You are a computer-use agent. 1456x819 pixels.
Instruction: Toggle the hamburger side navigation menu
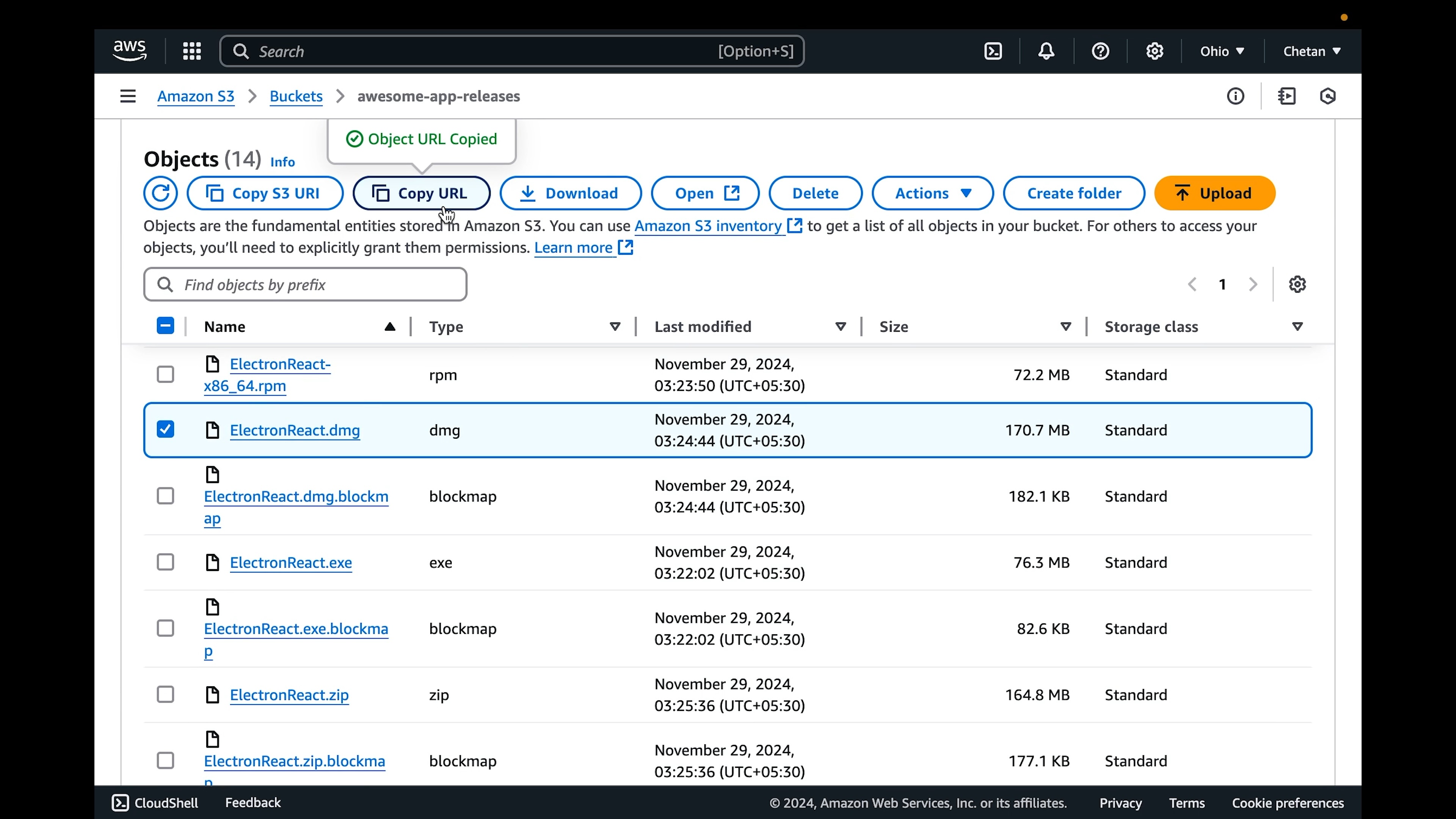pyautogui.click(x=128, y=97)
